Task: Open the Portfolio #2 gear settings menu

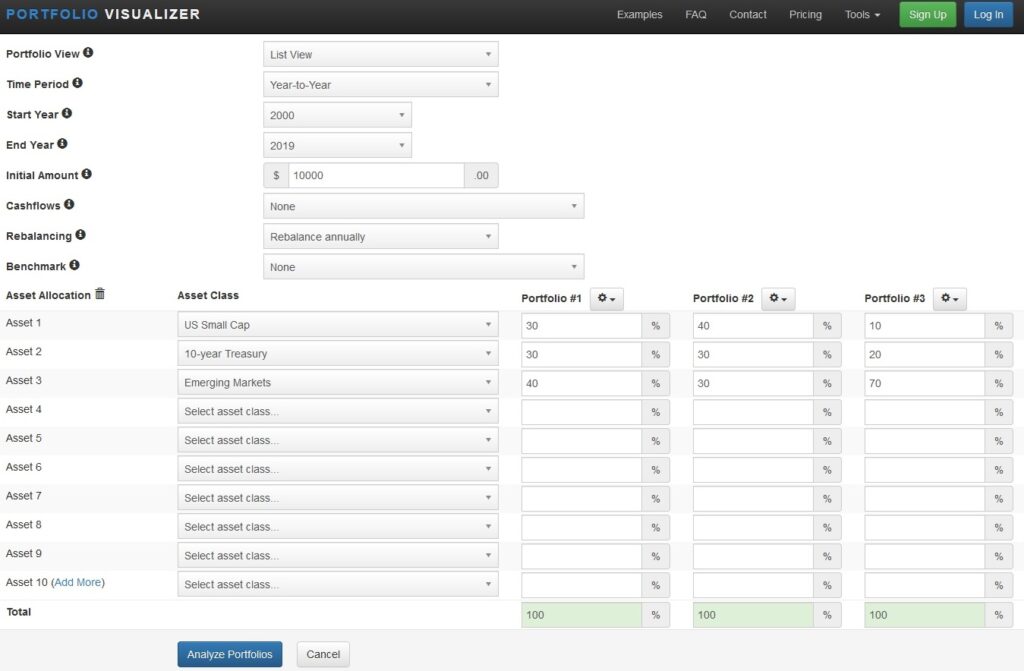Action: [778, 299]
